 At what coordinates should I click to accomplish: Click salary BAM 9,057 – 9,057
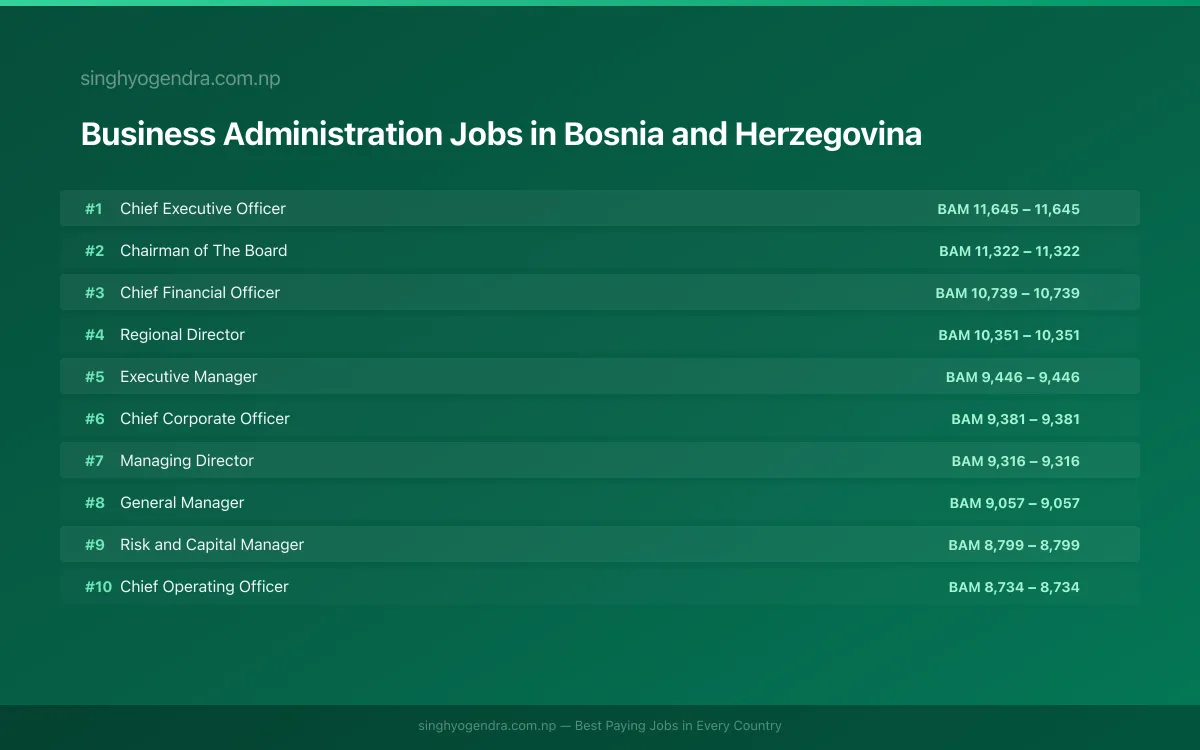(x=1015, y=503)
